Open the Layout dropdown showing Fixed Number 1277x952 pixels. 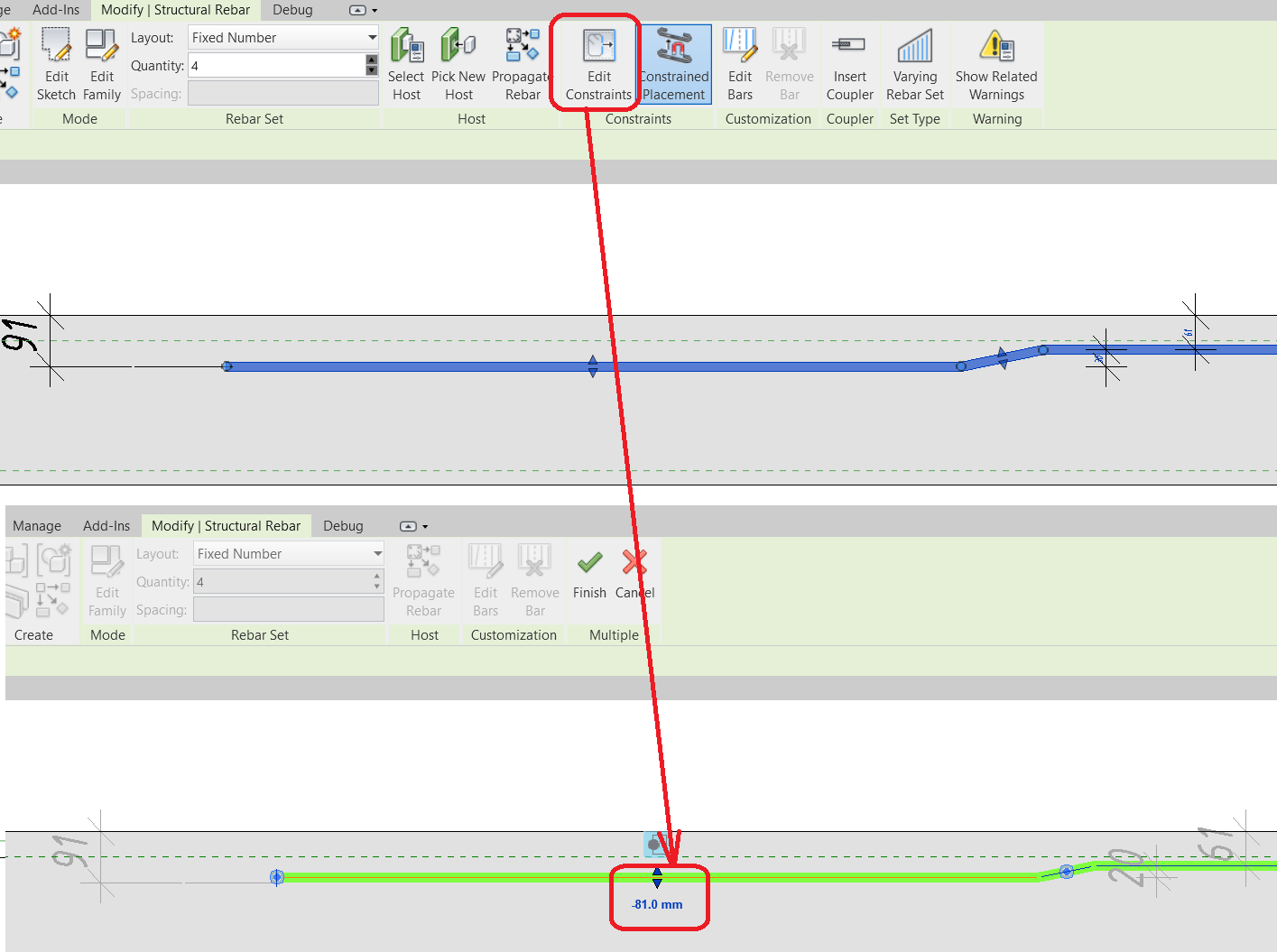tap(282, 37)
